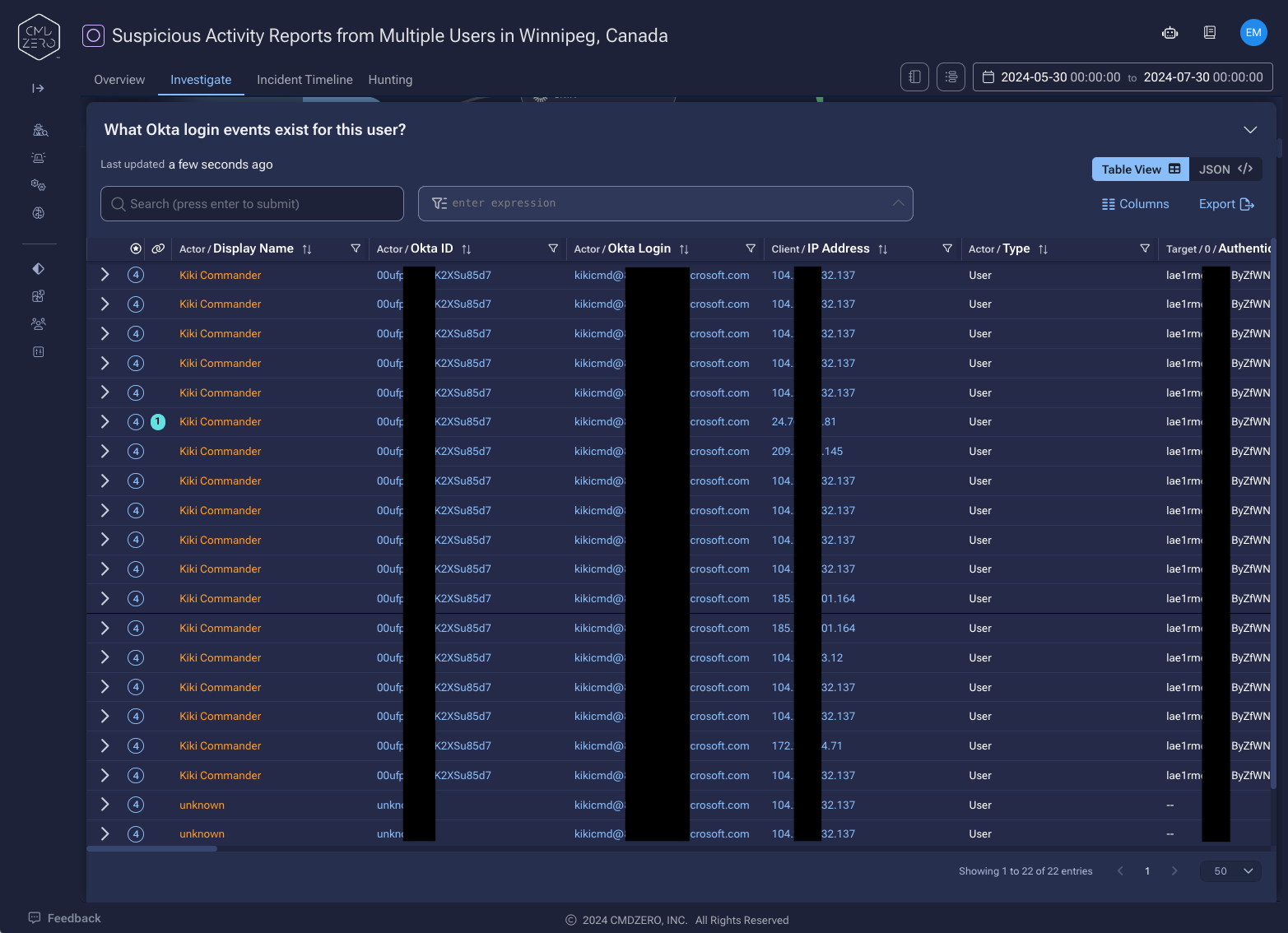Expand the last unknown actor row
This screenshot has width=1288, height=933.
tap(105, 833)
